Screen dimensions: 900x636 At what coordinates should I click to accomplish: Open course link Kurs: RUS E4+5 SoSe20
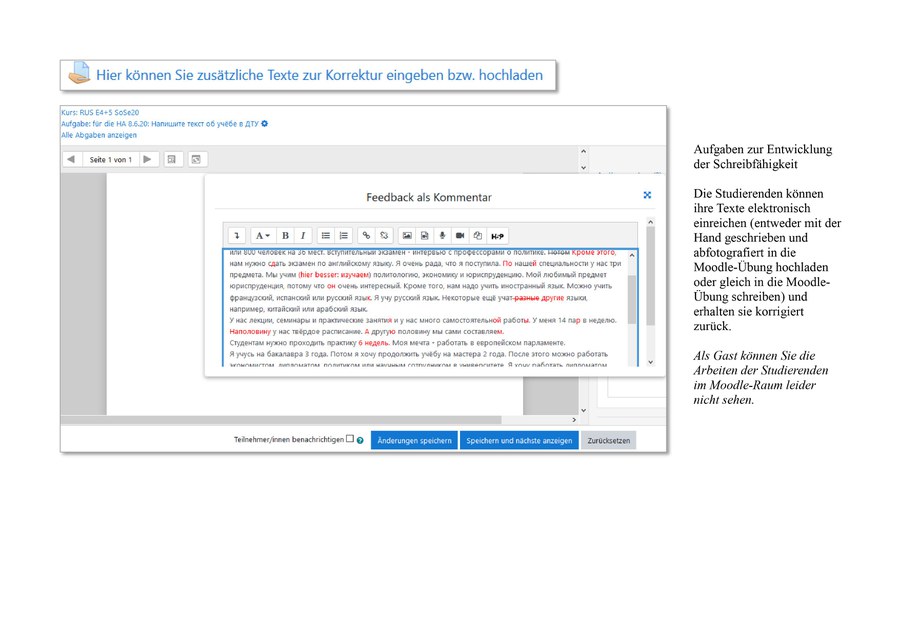(100, 113)
